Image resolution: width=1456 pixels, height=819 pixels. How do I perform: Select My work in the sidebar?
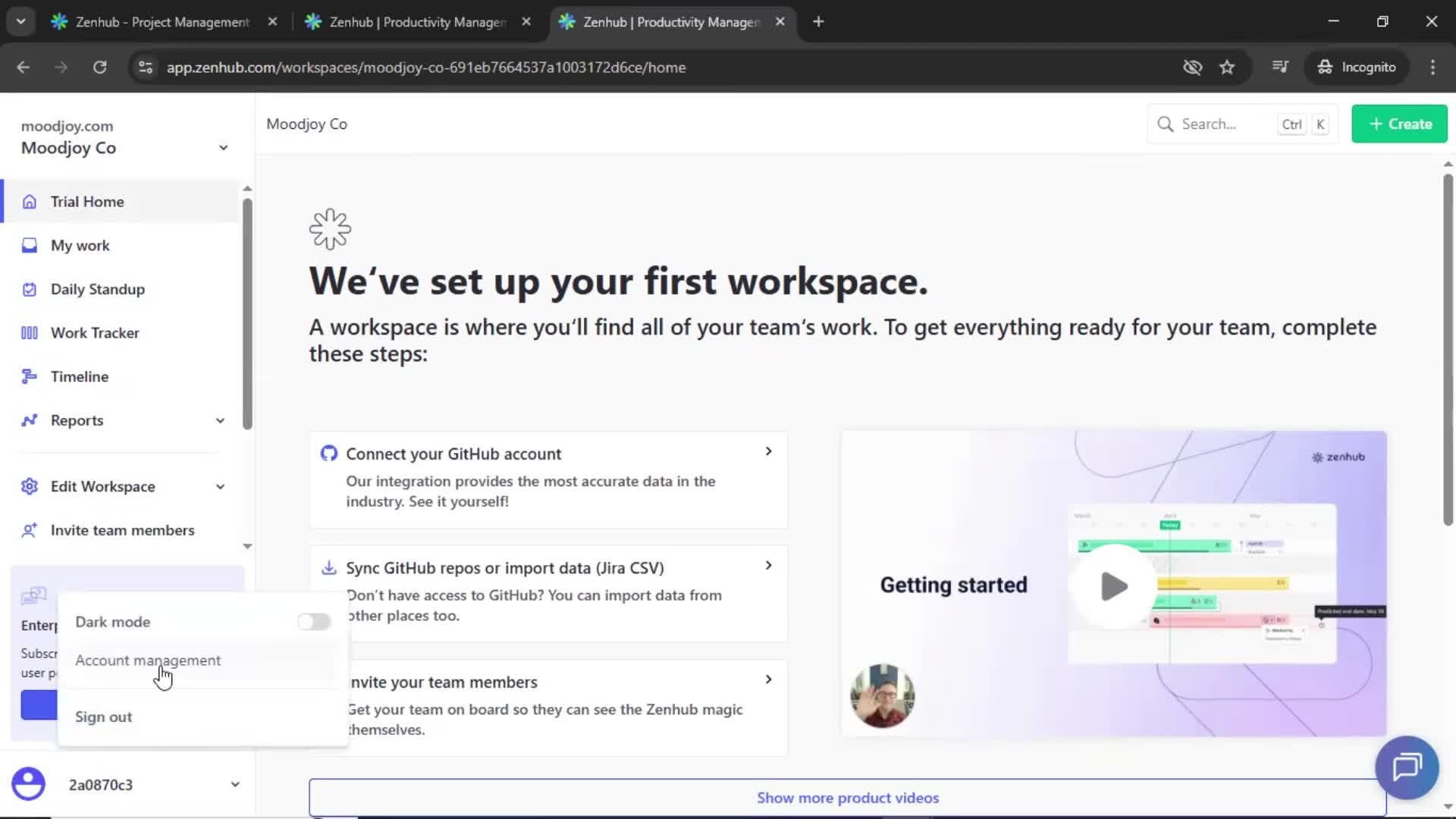tap(79, 245)
